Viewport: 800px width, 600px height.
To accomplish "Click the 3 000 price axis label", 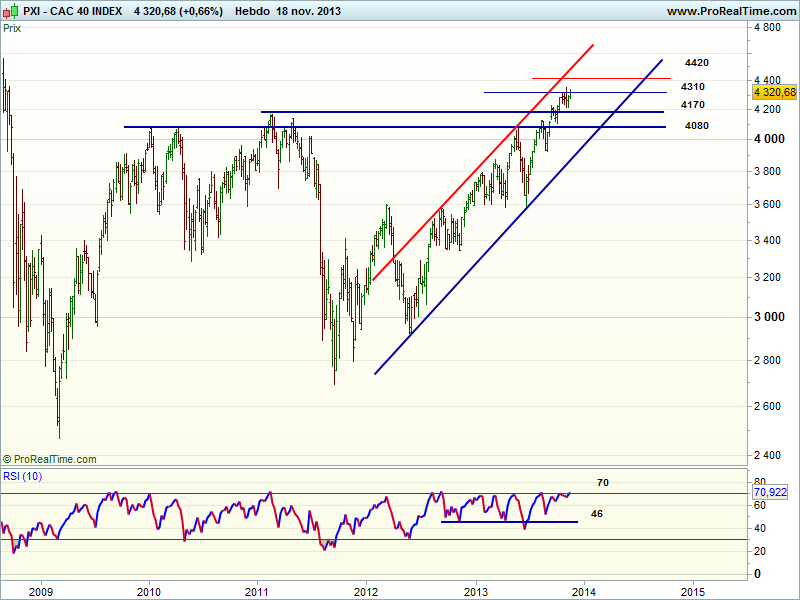I will 769,317.
